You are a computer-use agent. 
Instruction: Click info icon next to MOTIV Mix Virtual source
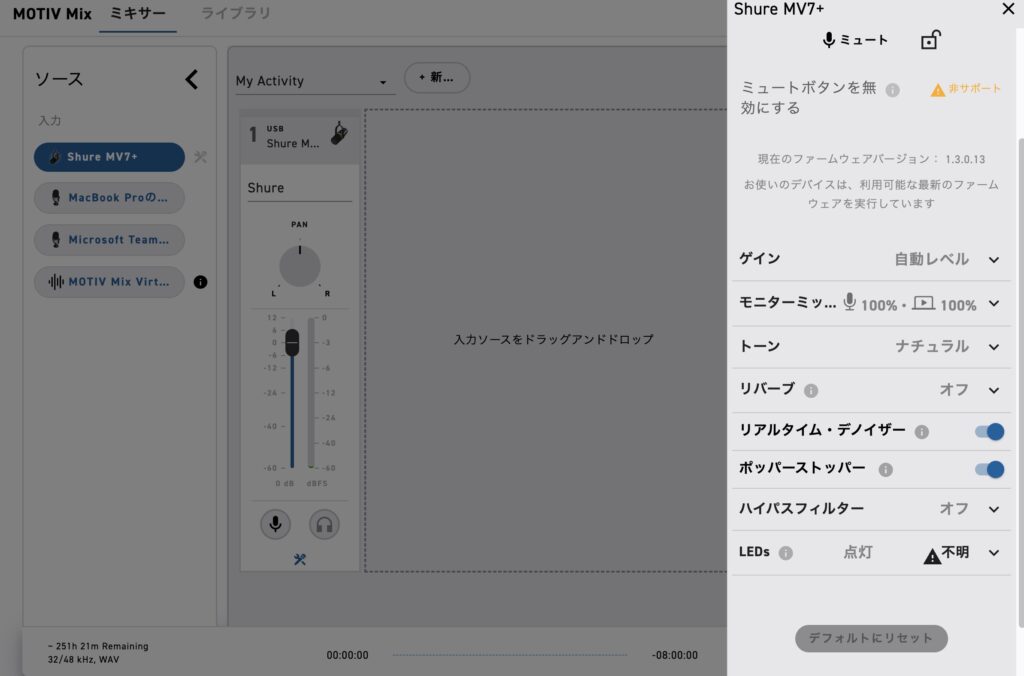200,282
